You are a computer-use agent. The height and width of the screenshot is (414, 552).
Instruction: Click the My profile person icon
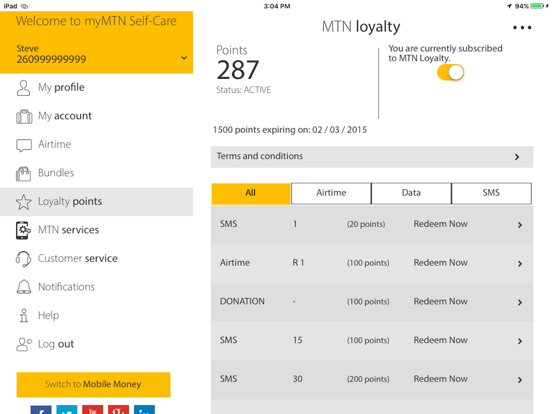(24, 88)
